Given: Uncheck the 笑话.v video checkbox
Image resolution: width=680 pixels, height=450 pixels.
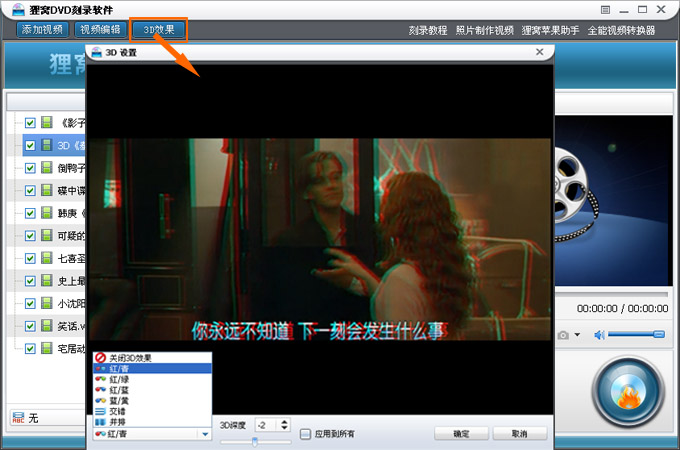Looking at the screenshot, I should (x=30, y=326).
